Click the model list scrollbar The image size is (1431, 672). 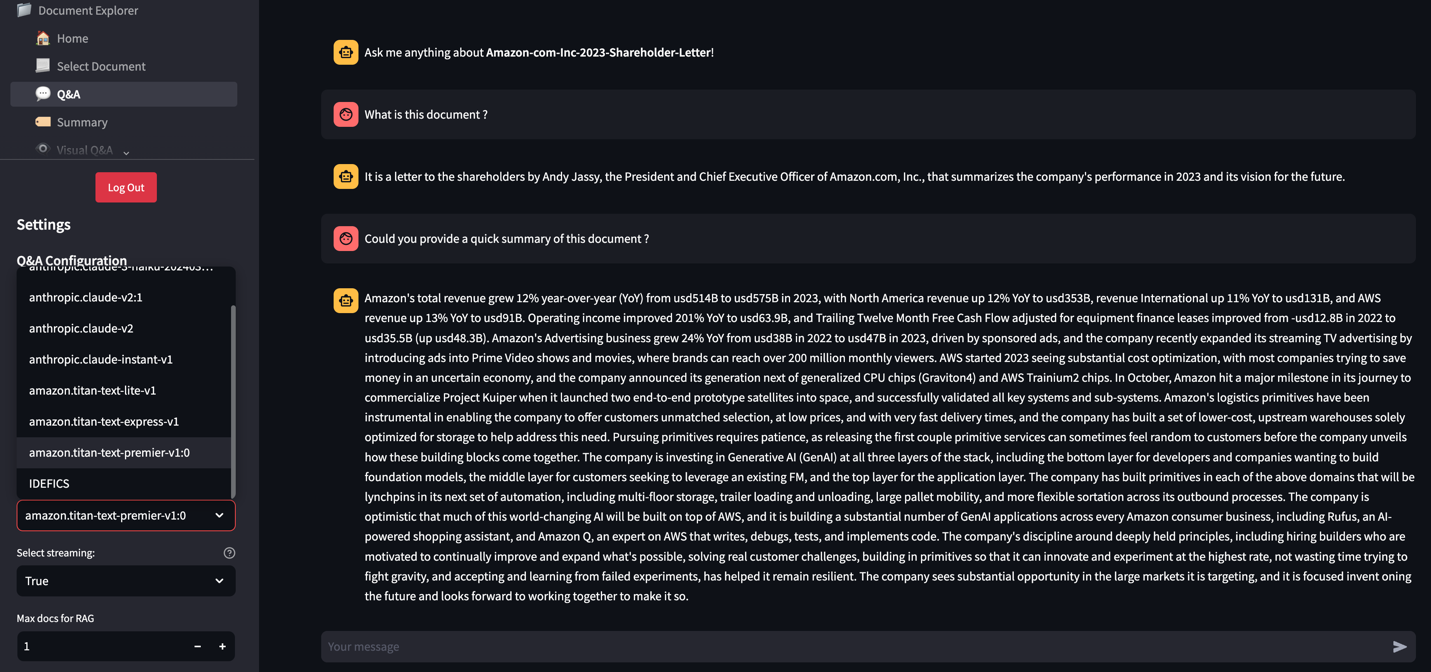click(233, 400)
